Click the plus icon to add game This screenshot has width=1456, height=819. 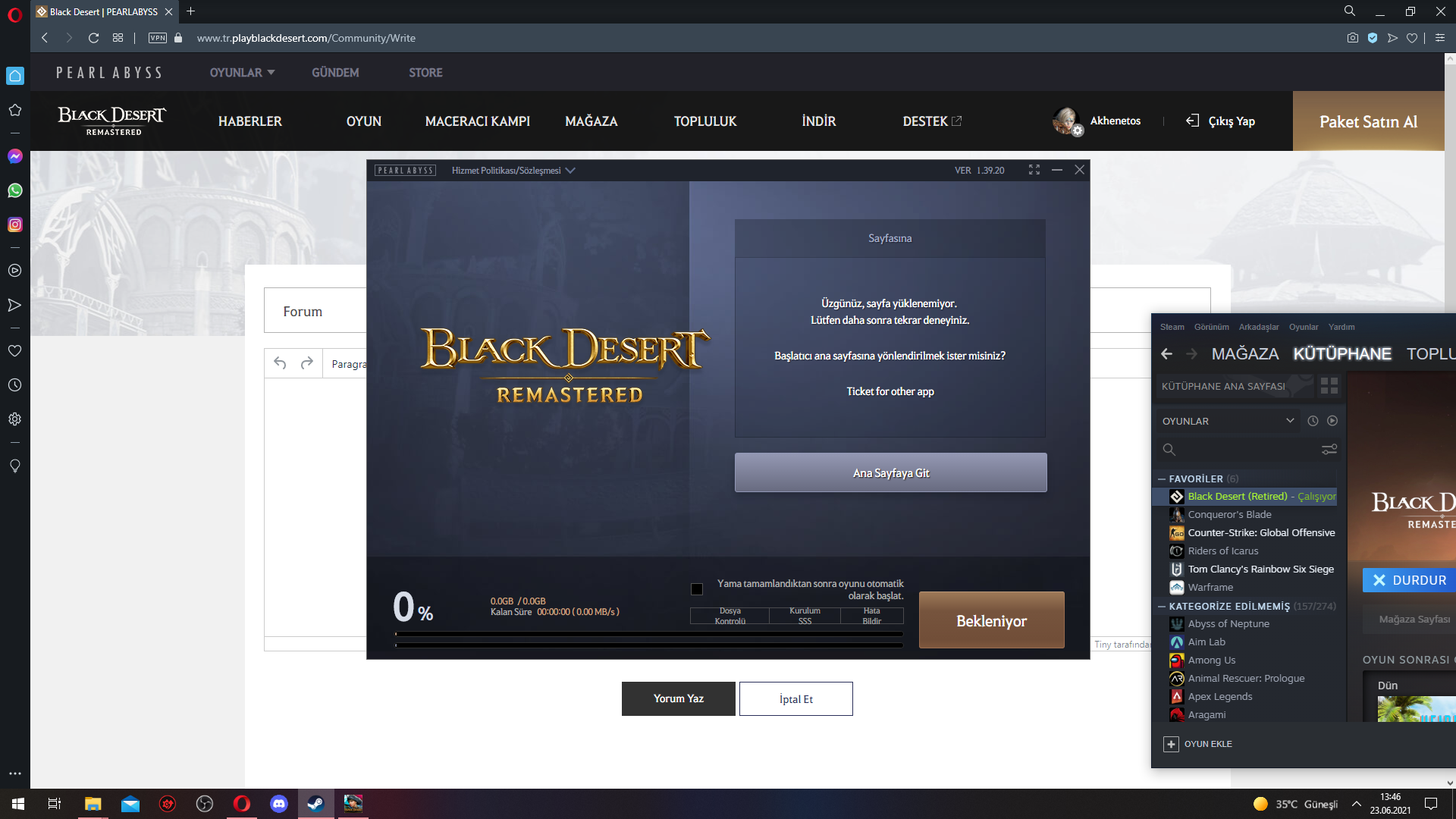click(1172, 744)
